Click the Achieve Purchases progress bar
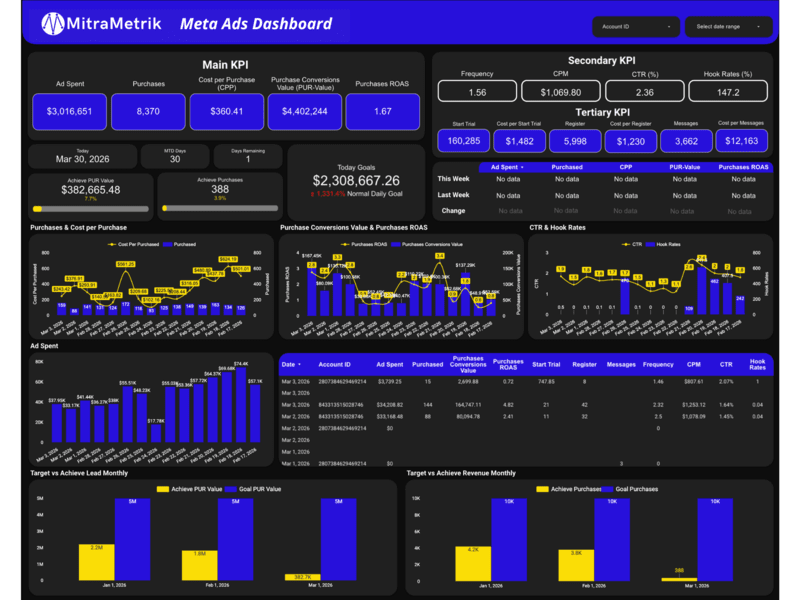Viewport: 800px width, 600px height. (219, 210)
